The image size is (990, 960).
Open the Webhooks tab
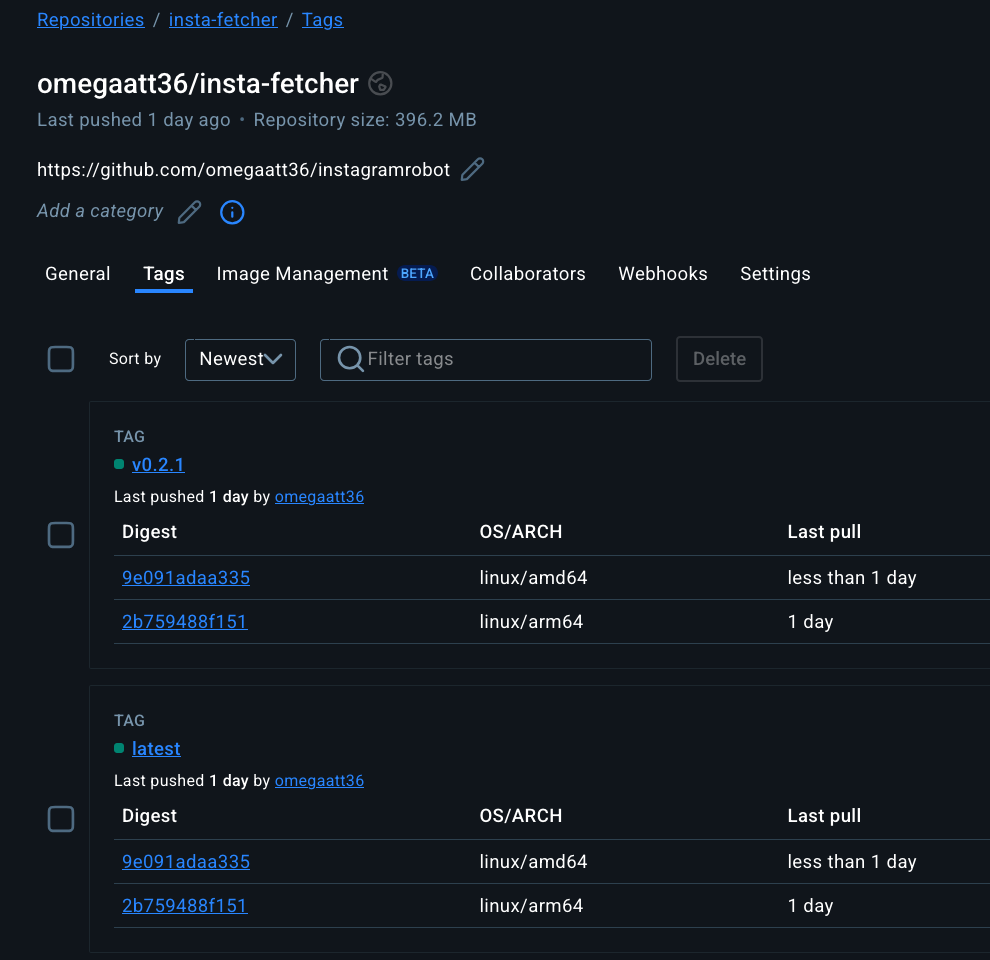click(663, 273)
